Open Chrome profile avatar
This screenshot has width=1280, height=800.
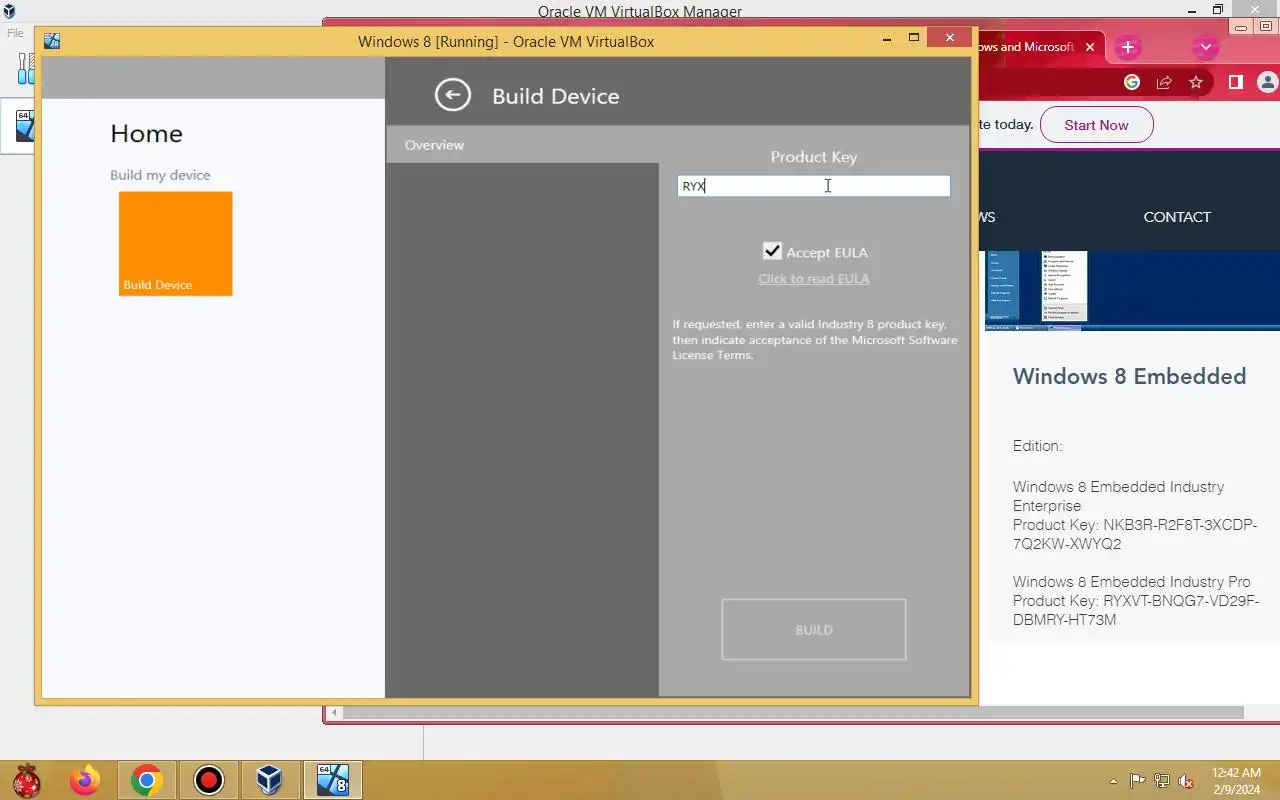(x=1268, y=83)
